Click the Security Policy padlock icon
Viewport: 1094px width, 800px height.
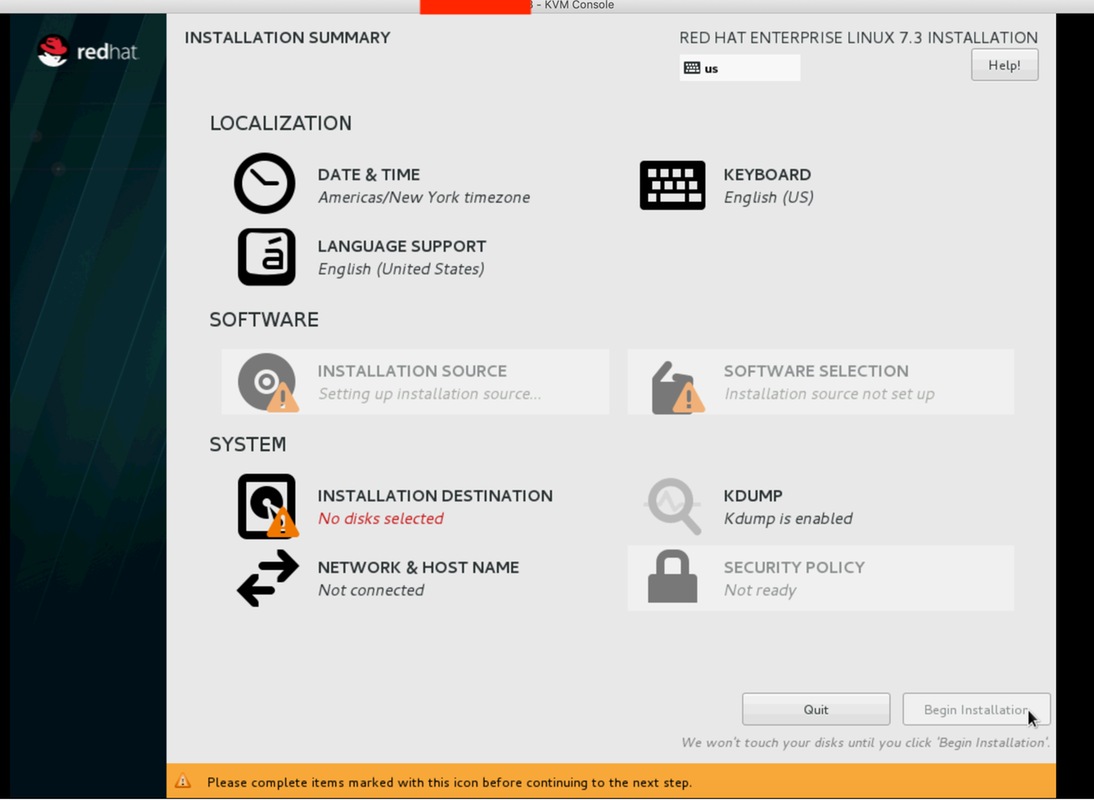[x=673, y=577]
